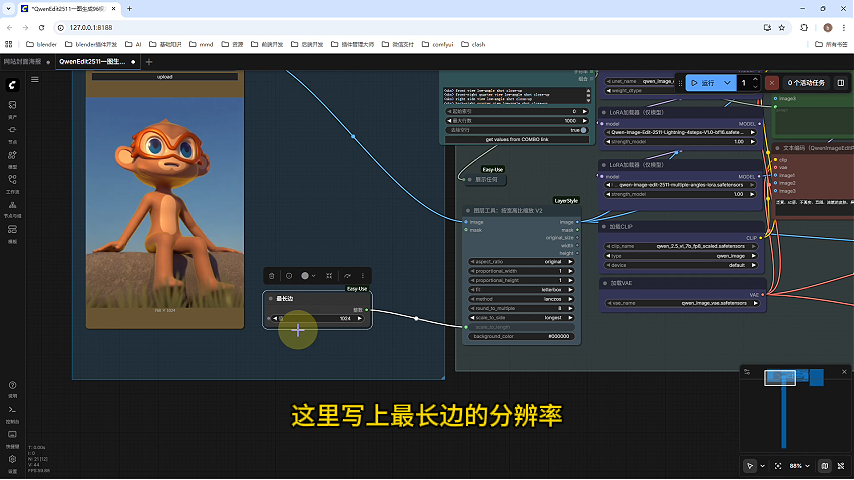This screenshot has height=480, width=854.
Task: Select the pointer select mode tool
Action: click(x=750, y=466)
